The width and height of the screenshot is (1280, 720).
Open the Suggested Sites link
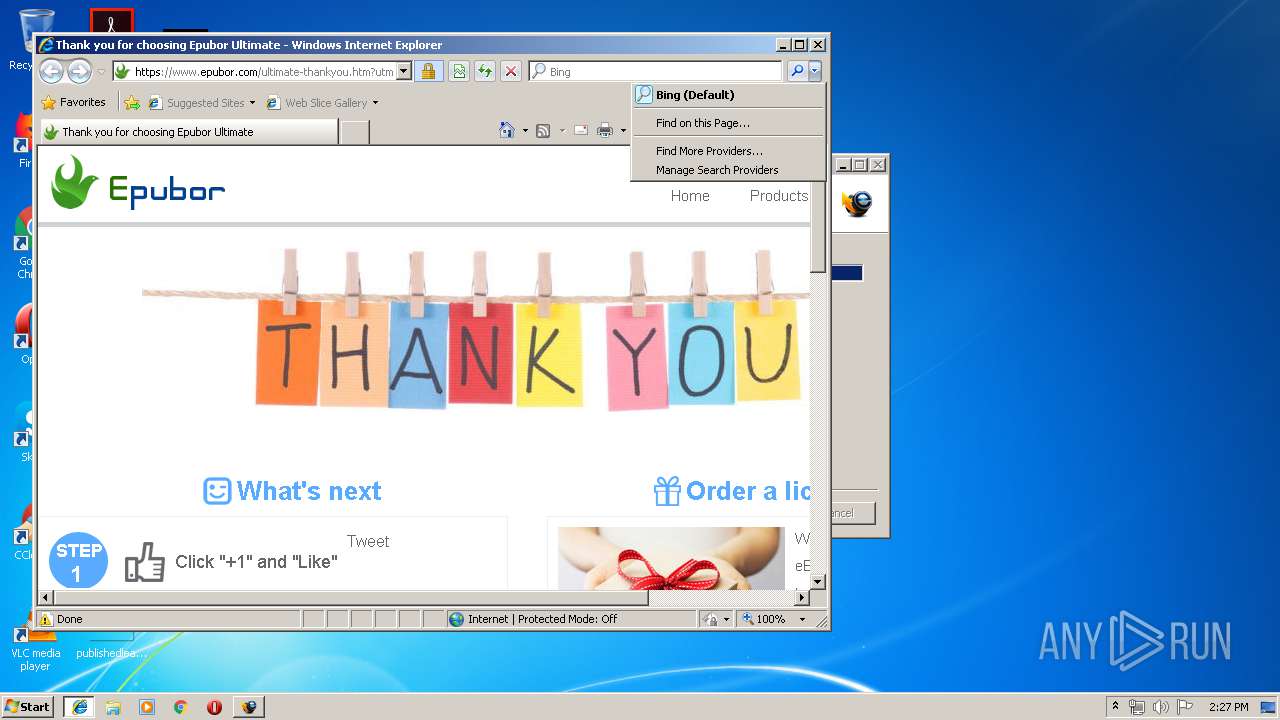201,102
